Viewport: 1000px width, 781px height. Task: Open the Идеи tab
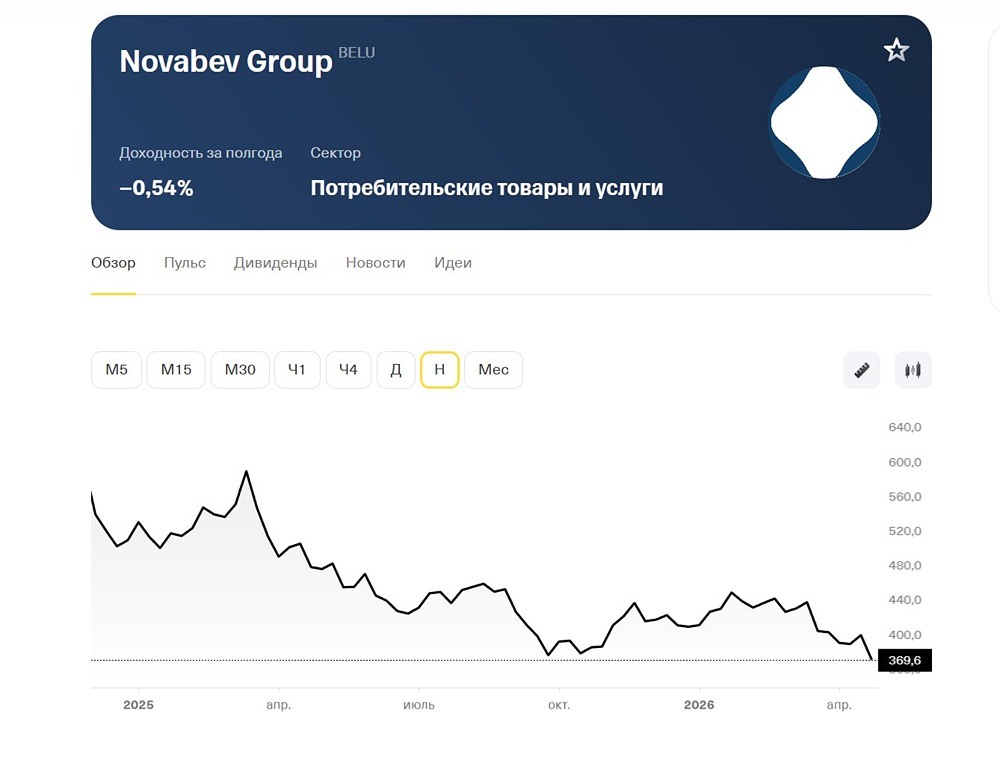[x=453, y=263]
